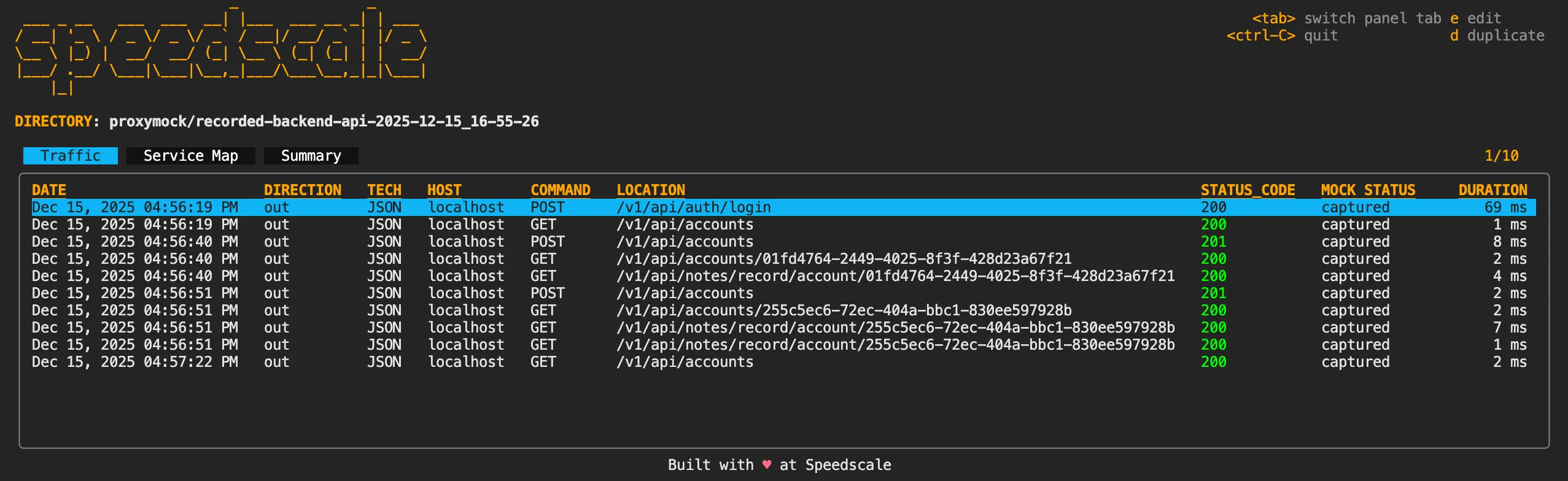Select the POST /v1/api/auth/login request row
Viewport: 1568px width, 481px height.
694,207
